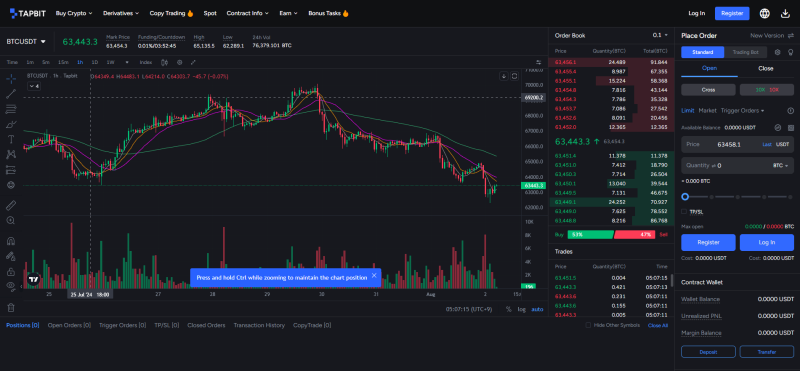This screenshot has height=371, width=800.
Task: Click the zoom in magnifier tool
Action: coord(11,220)
